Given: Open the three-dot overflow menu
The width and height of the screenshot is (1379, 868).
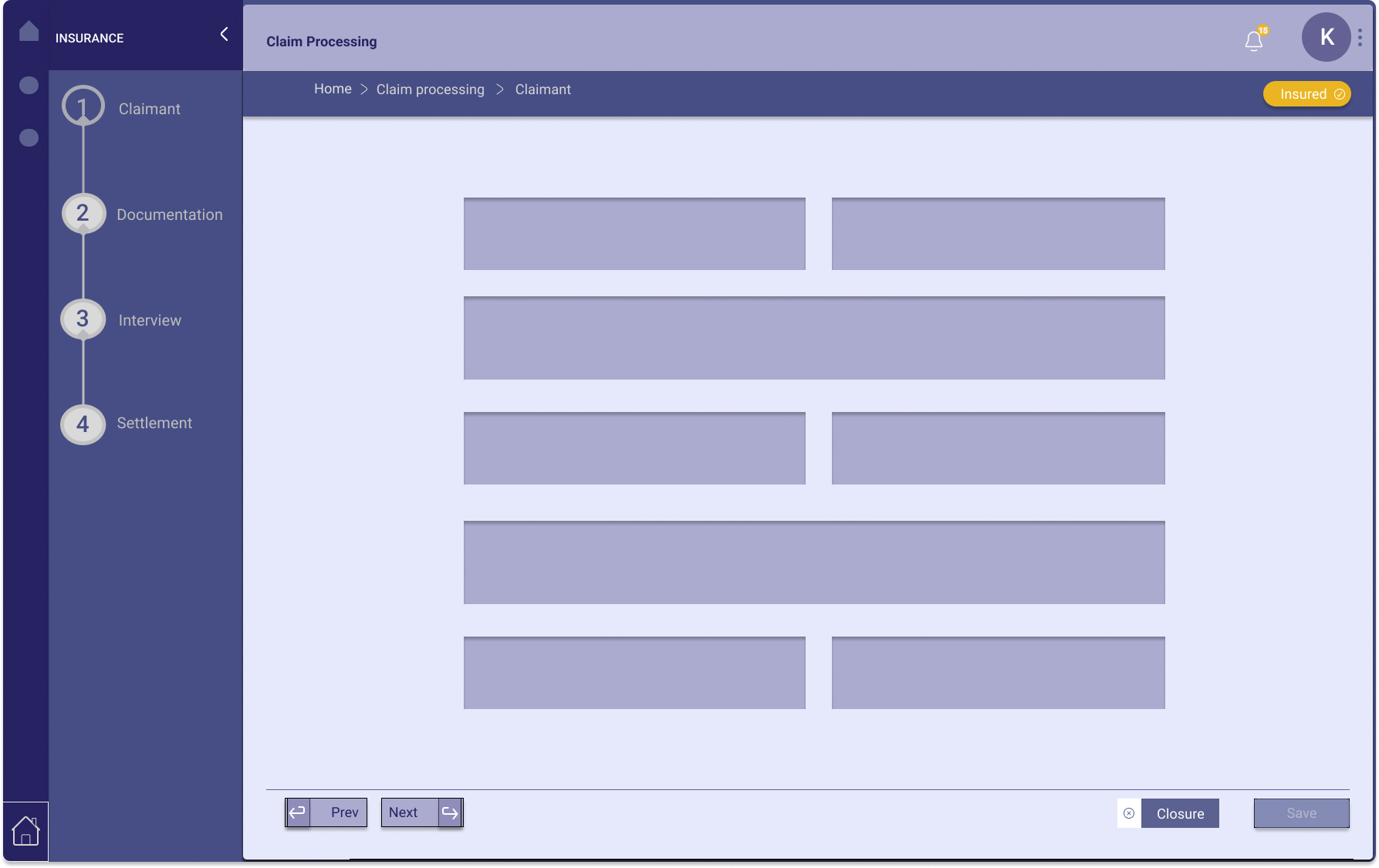Looking at the screenshot, I should [x=1360, y=37].
